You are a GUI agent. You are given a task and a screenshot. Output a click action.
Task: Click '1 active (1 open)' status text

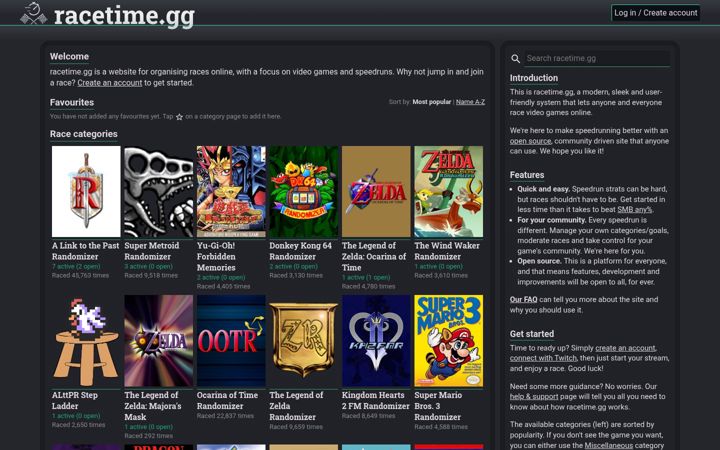coord(366,277)
